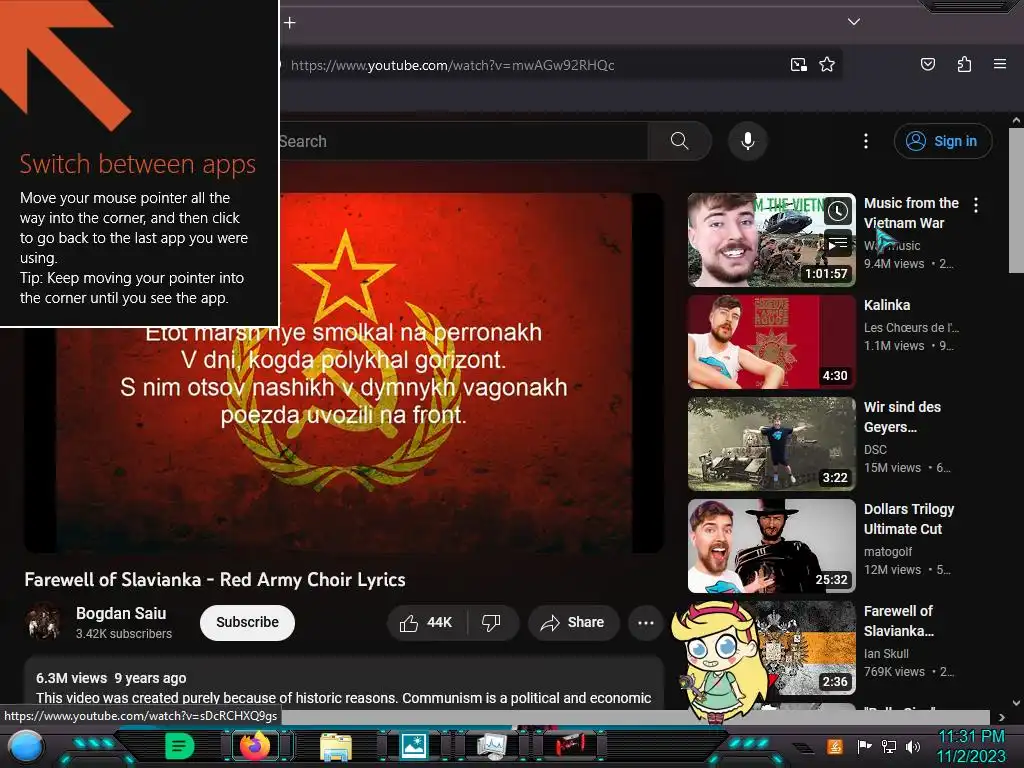
Task: Save page to Pocket icon
Action: pos(928,64)
